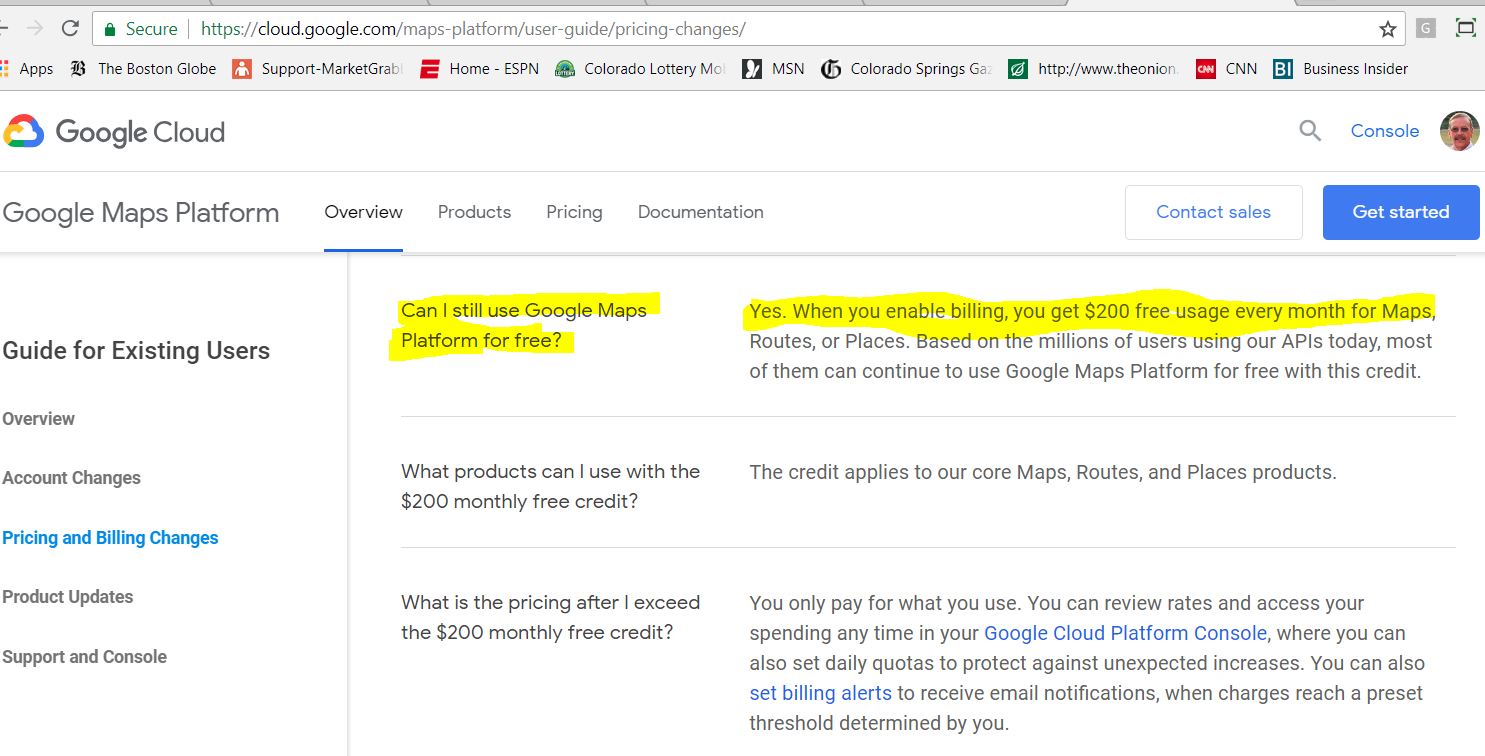Click the Get started button
The image size is (1485, 756).
1401,212
